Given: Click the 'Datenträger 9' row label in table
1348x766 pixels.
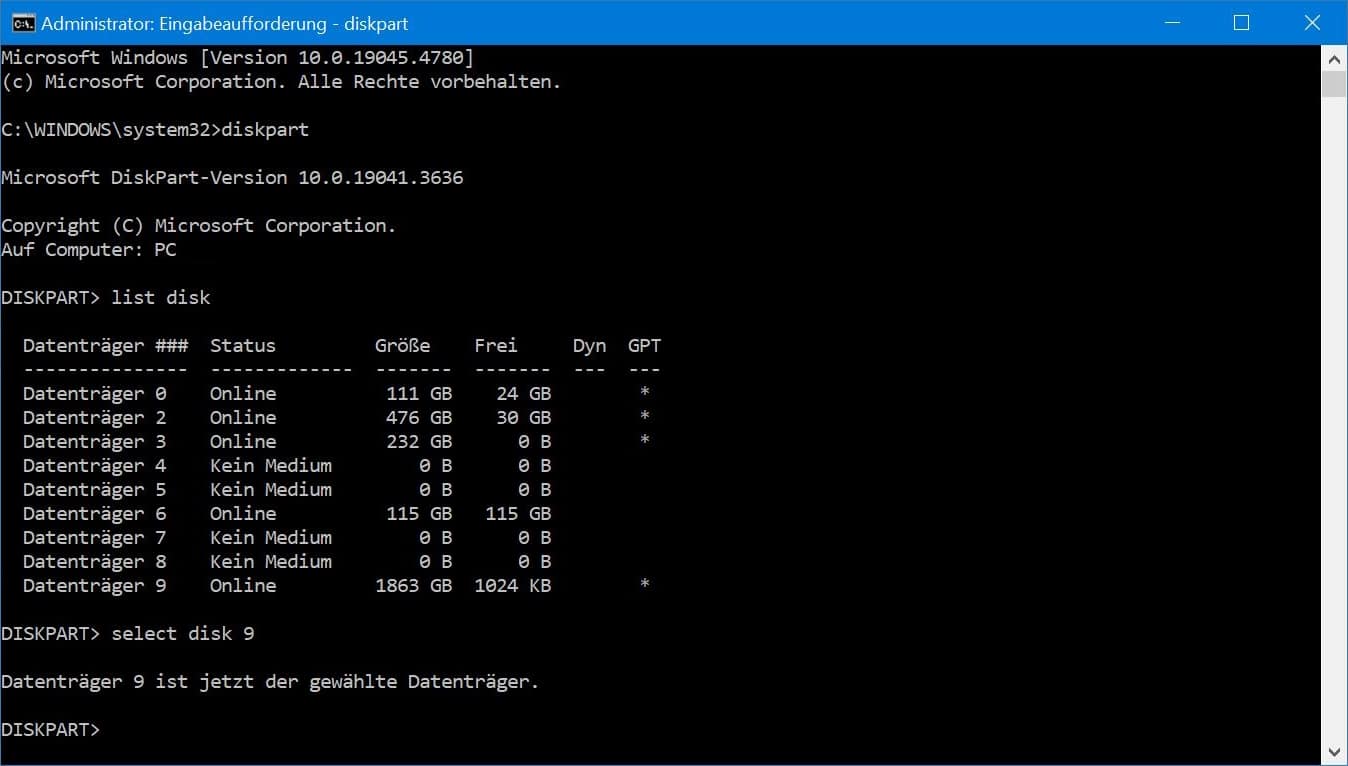Looking at the screenshot, I should pyautogui.click(x=95, y=586).
